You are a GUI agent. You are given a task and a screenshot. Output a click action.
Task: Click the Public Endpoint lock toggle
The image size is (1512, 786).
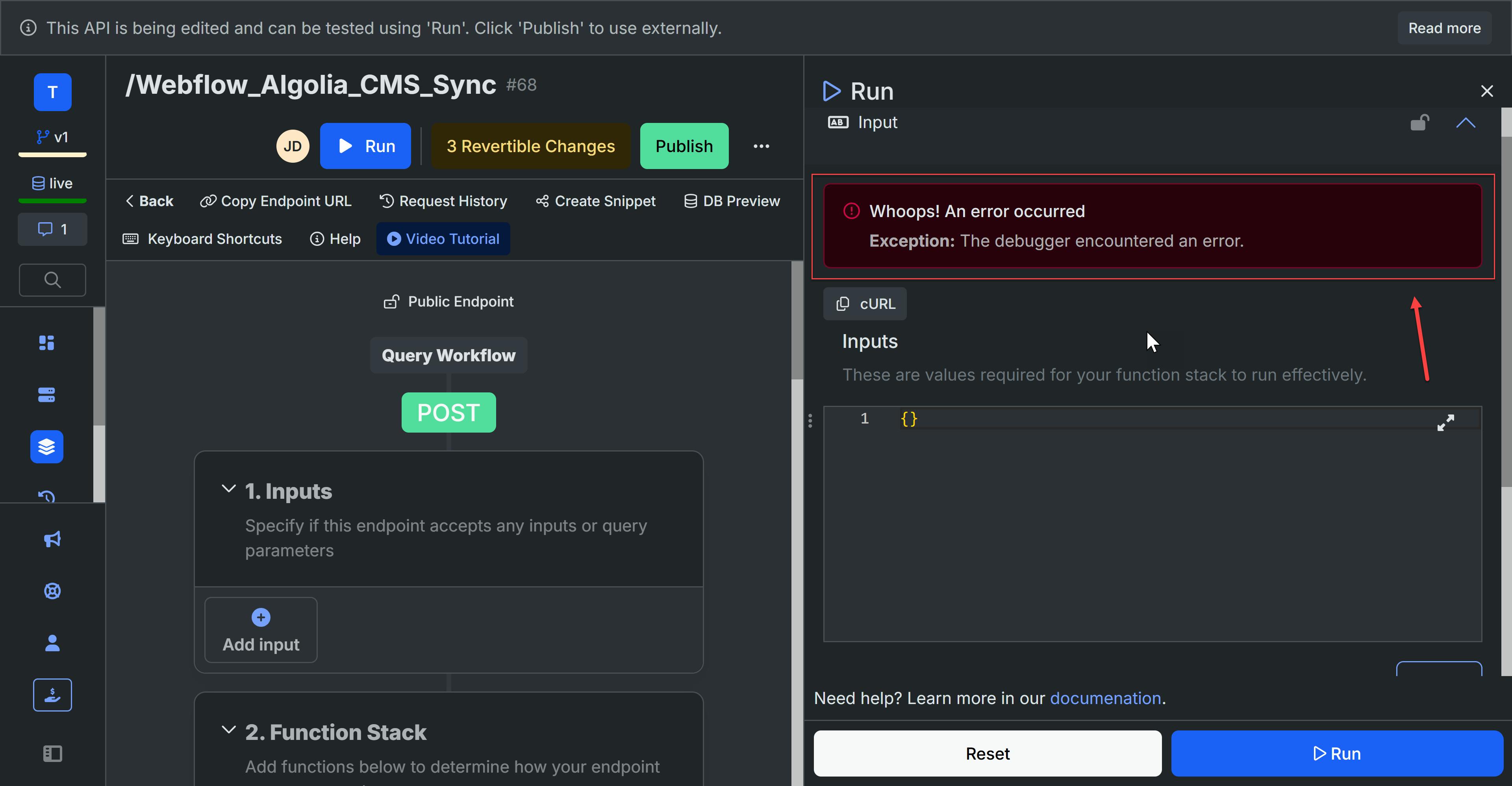391,302
